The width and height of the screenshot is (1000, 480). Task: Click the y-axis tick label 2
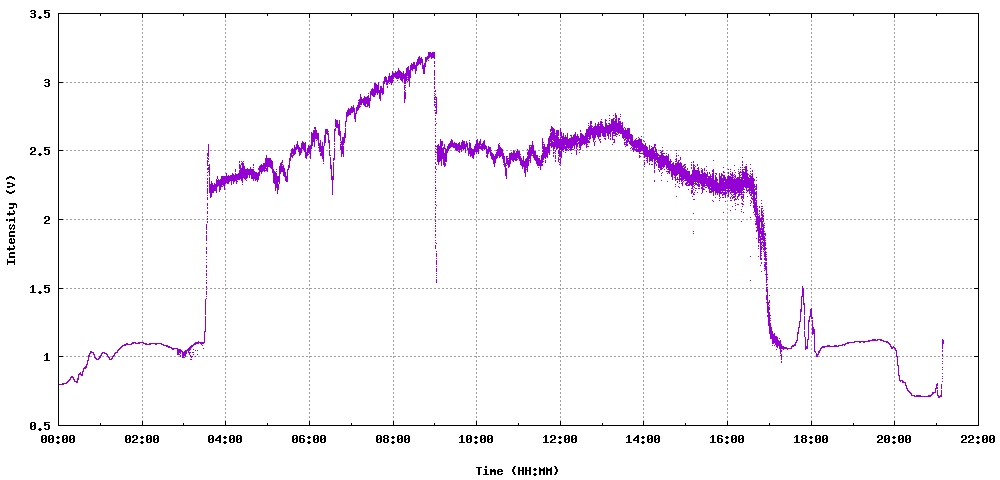pyautogui.click(x=47, y=219)
